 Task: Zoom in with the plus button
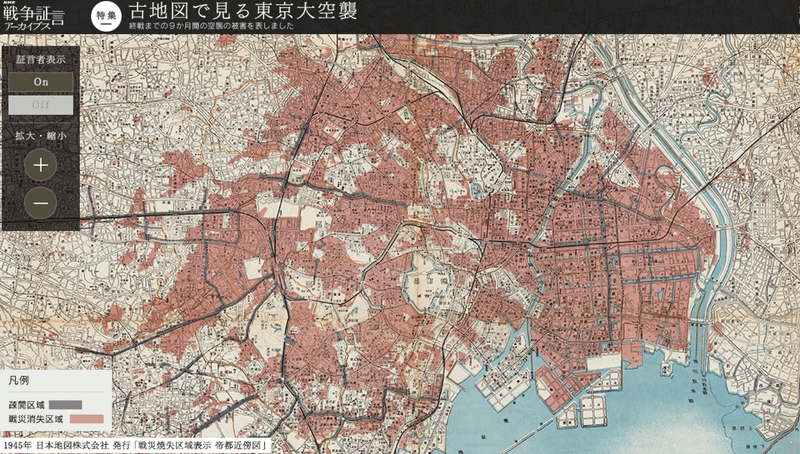click(x=40, y=165)
